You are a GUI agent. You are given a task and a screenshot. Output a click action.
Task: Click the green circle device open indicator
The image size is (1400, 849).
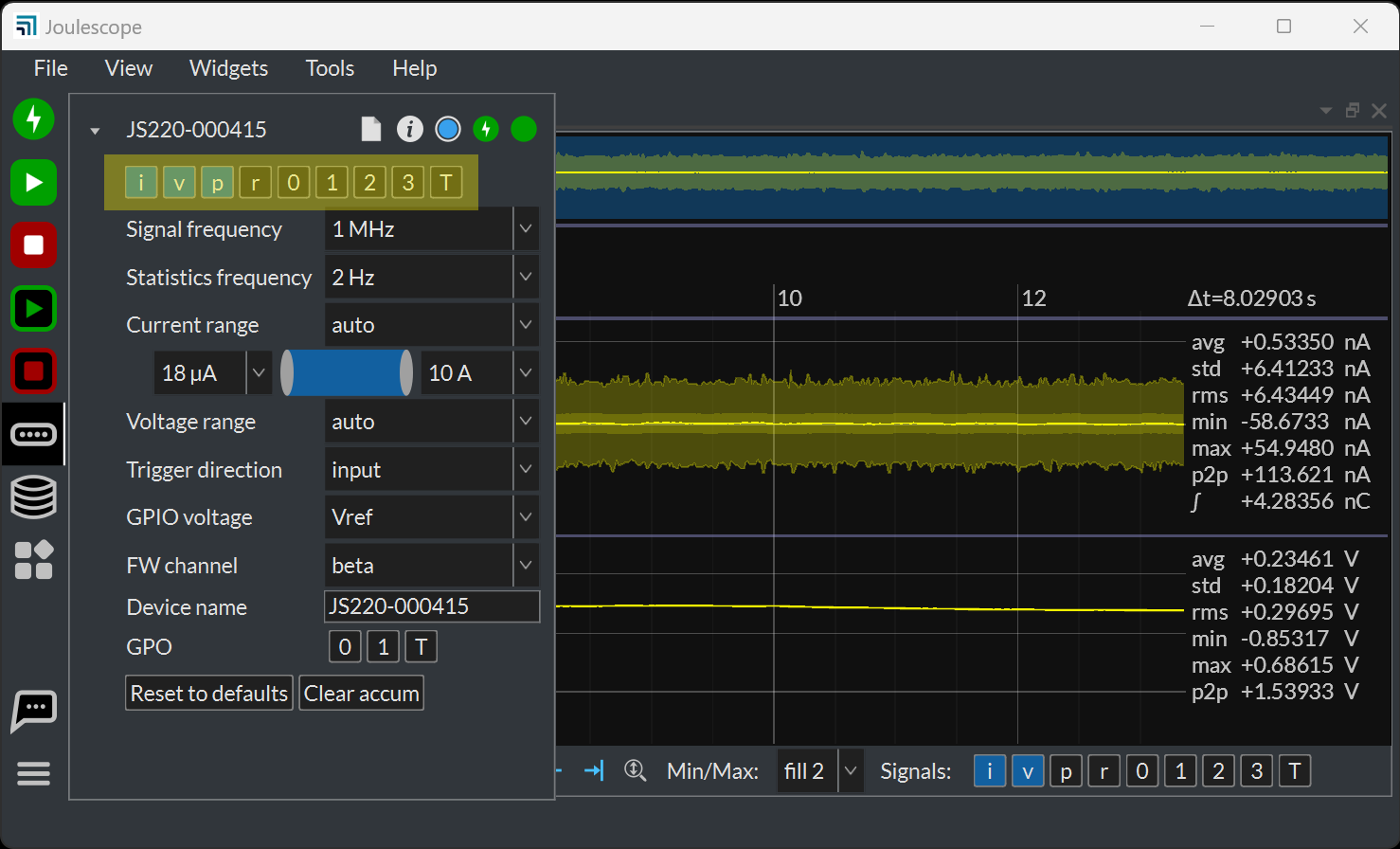(524, 129)
